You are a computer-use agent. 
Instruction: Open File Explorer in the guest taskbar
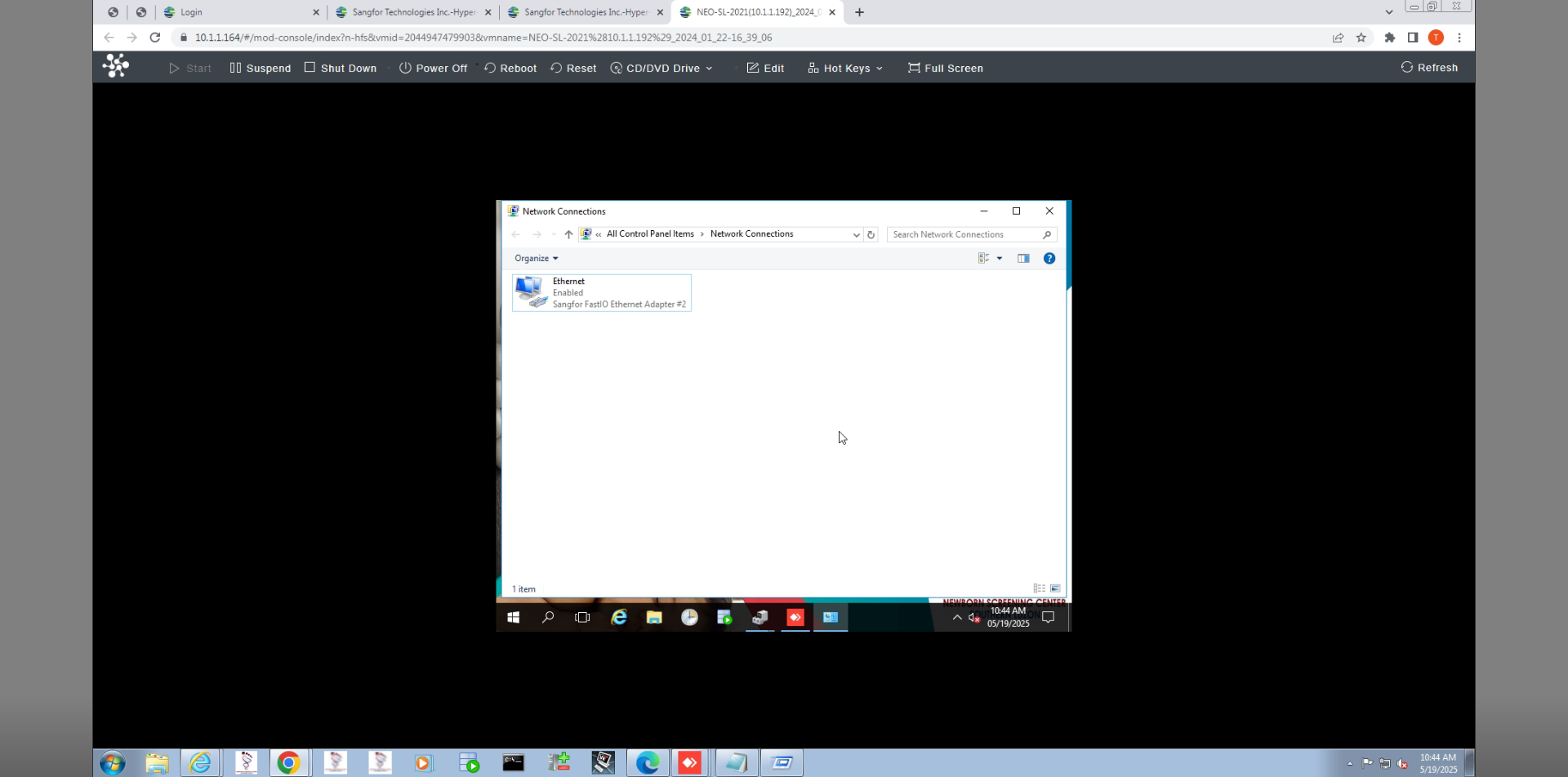point(654,618)
